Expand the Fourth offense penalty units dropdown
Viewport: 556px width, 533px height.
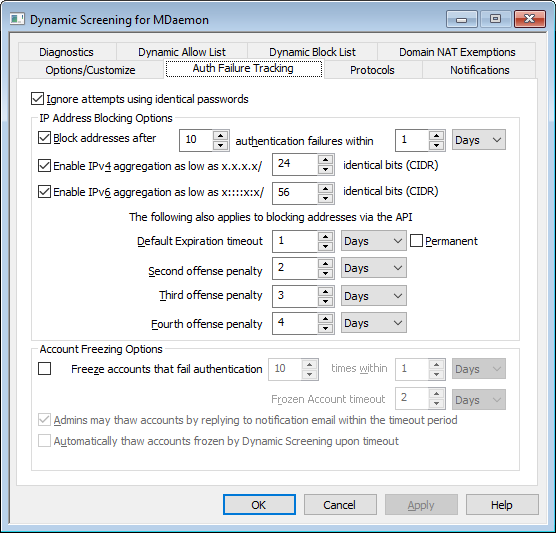coord(374,323)
